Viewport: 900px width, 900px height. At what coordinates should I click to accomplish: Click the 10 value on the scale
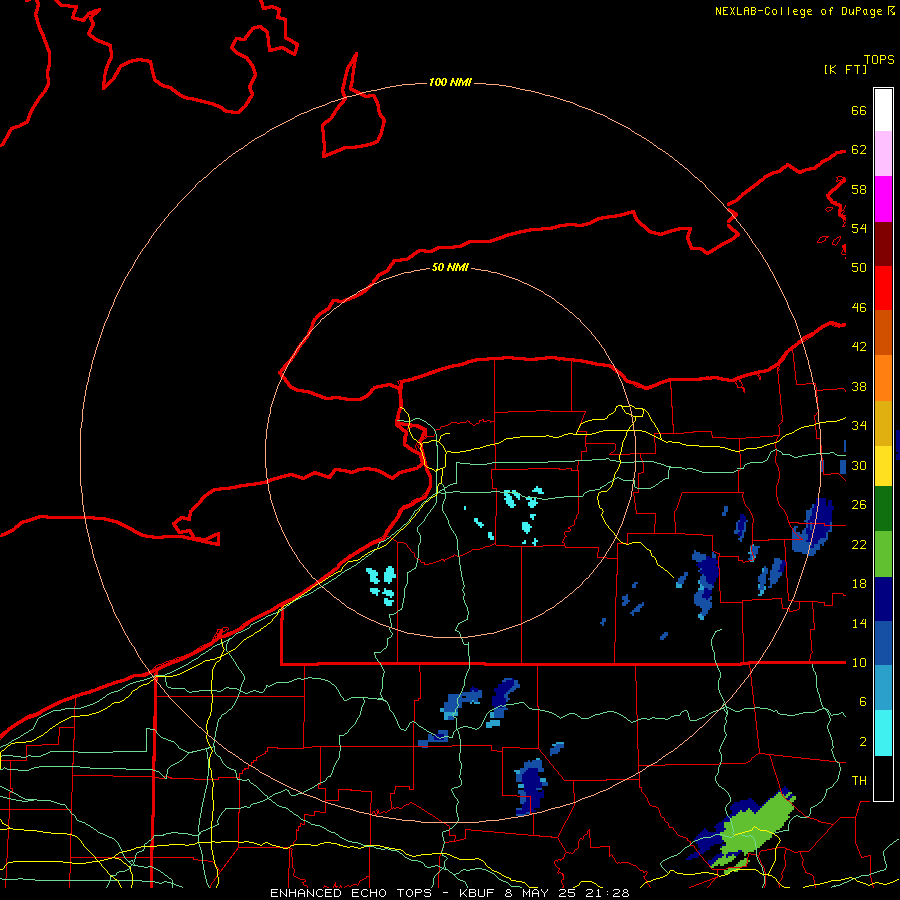click(x=859, y=663)
